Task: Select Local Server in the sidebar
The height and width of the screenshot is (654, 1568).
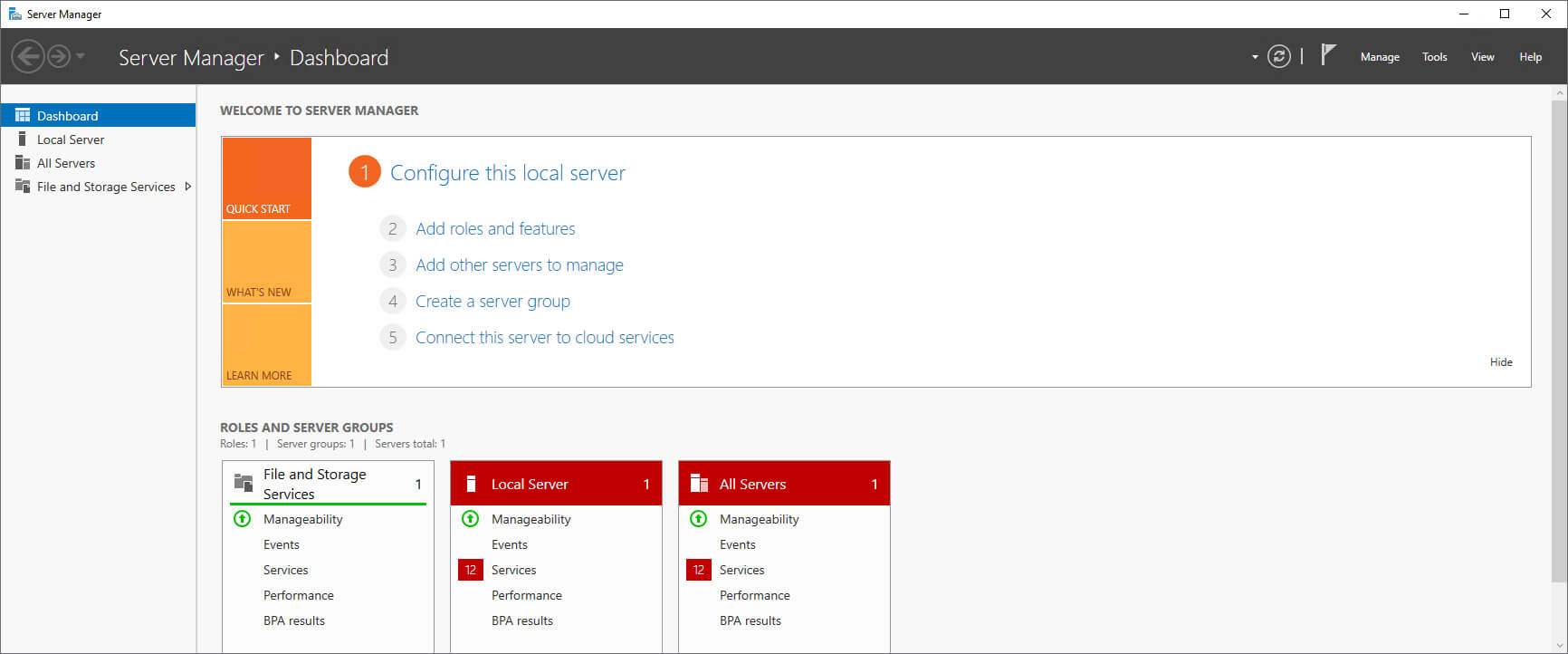Action: pyautogui.click(x=98, y=139)
